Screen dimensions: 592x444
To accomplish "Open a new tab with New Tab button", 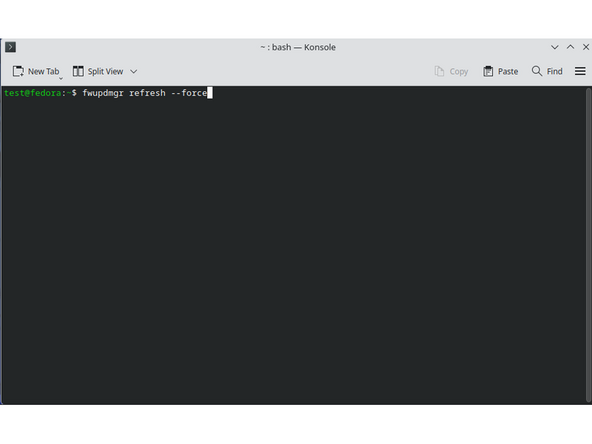I will [36, 71].
